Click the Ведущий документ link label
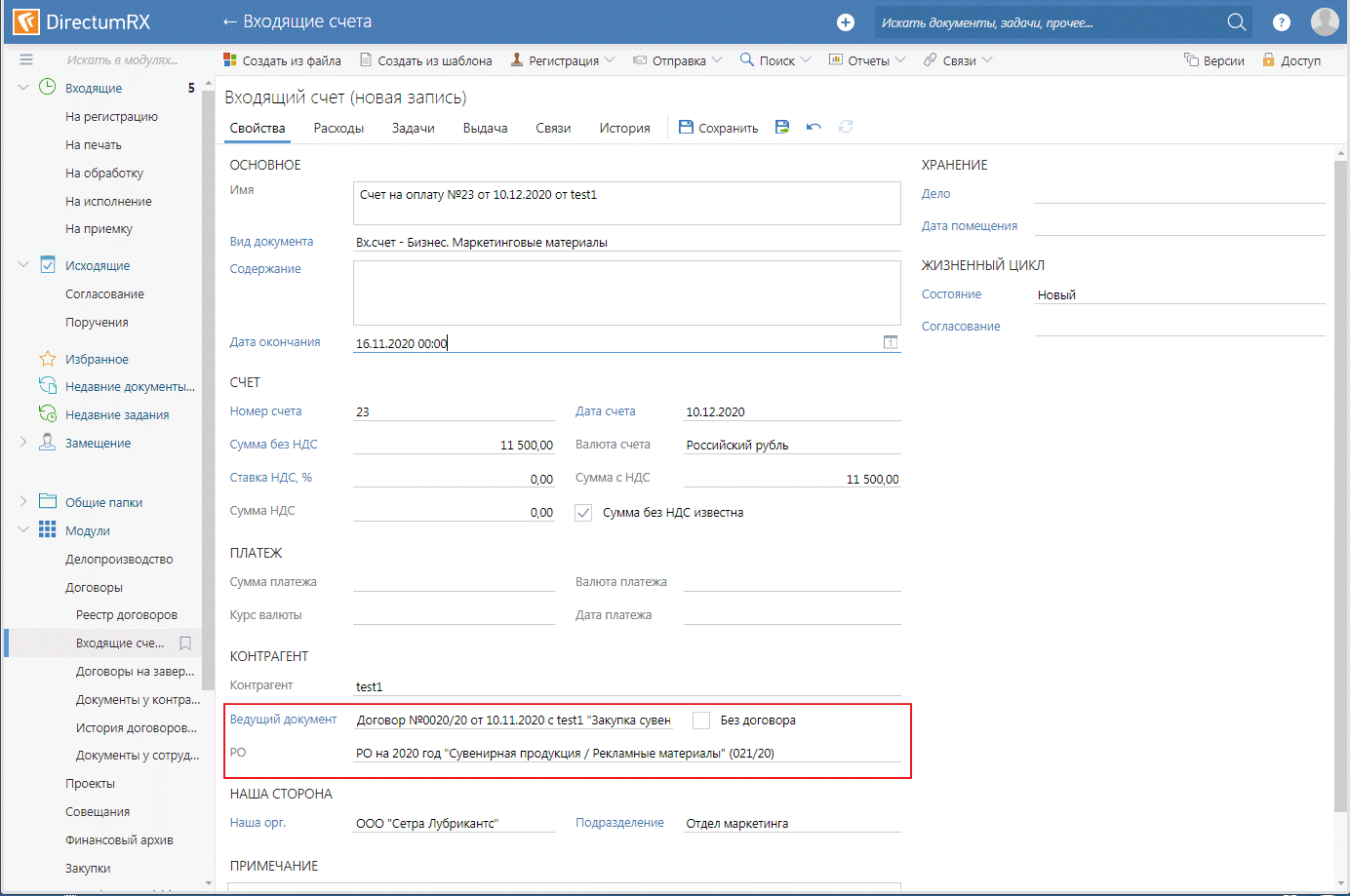 pos(283,719)
